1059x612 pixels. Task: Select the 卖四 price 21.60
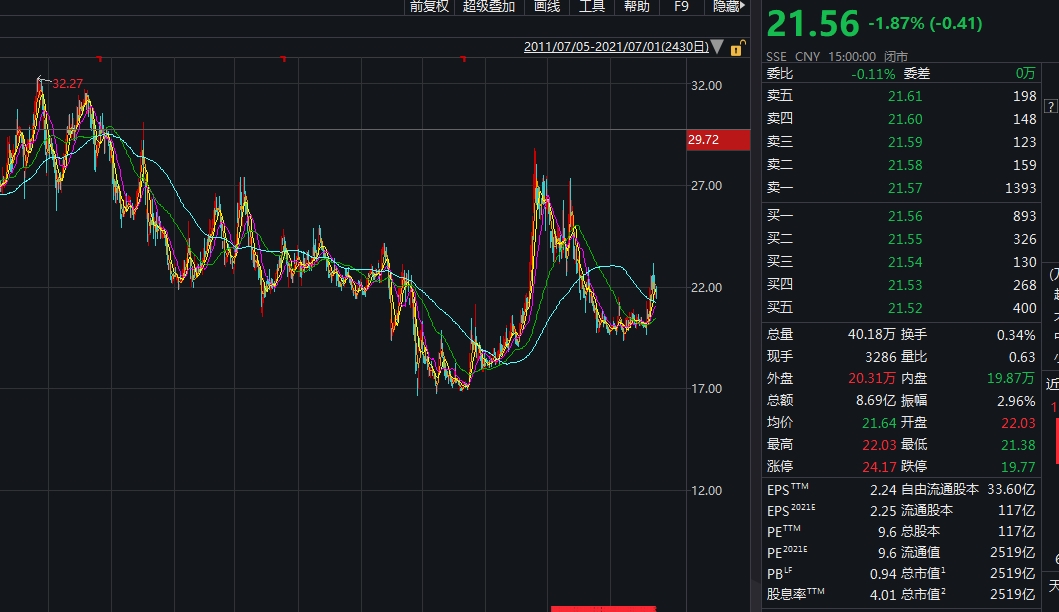(x=905, y=119)
